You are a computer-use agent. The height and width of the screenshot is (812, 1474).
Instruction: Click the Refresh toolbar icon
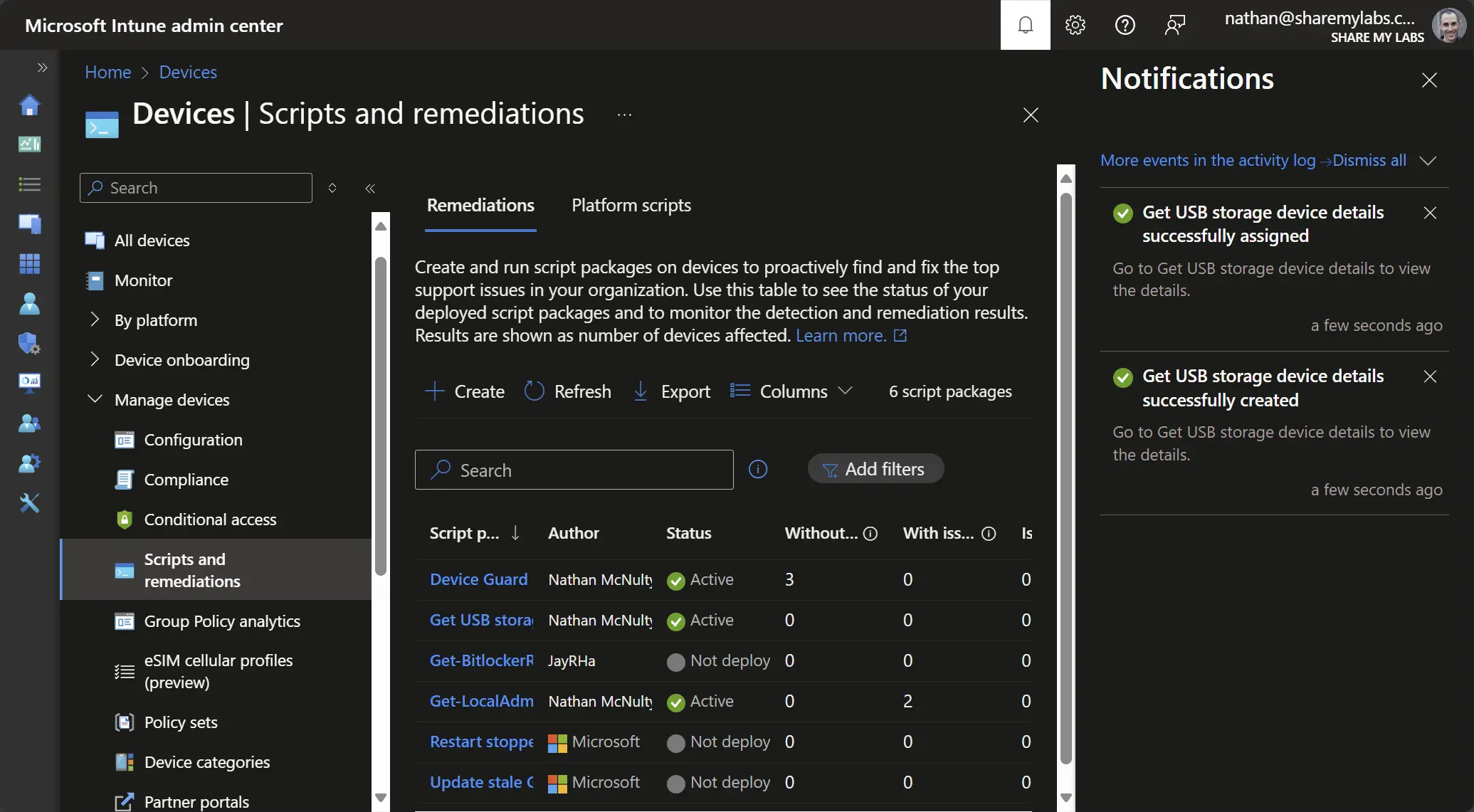click(534, 391)
